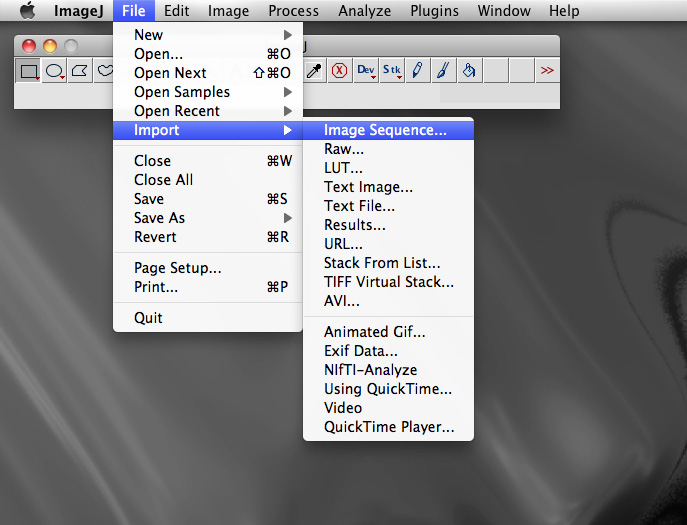Select Animated Gif... import option
Image resolution: width=687 pixels, height=525 pixels.
pos(388,332)
